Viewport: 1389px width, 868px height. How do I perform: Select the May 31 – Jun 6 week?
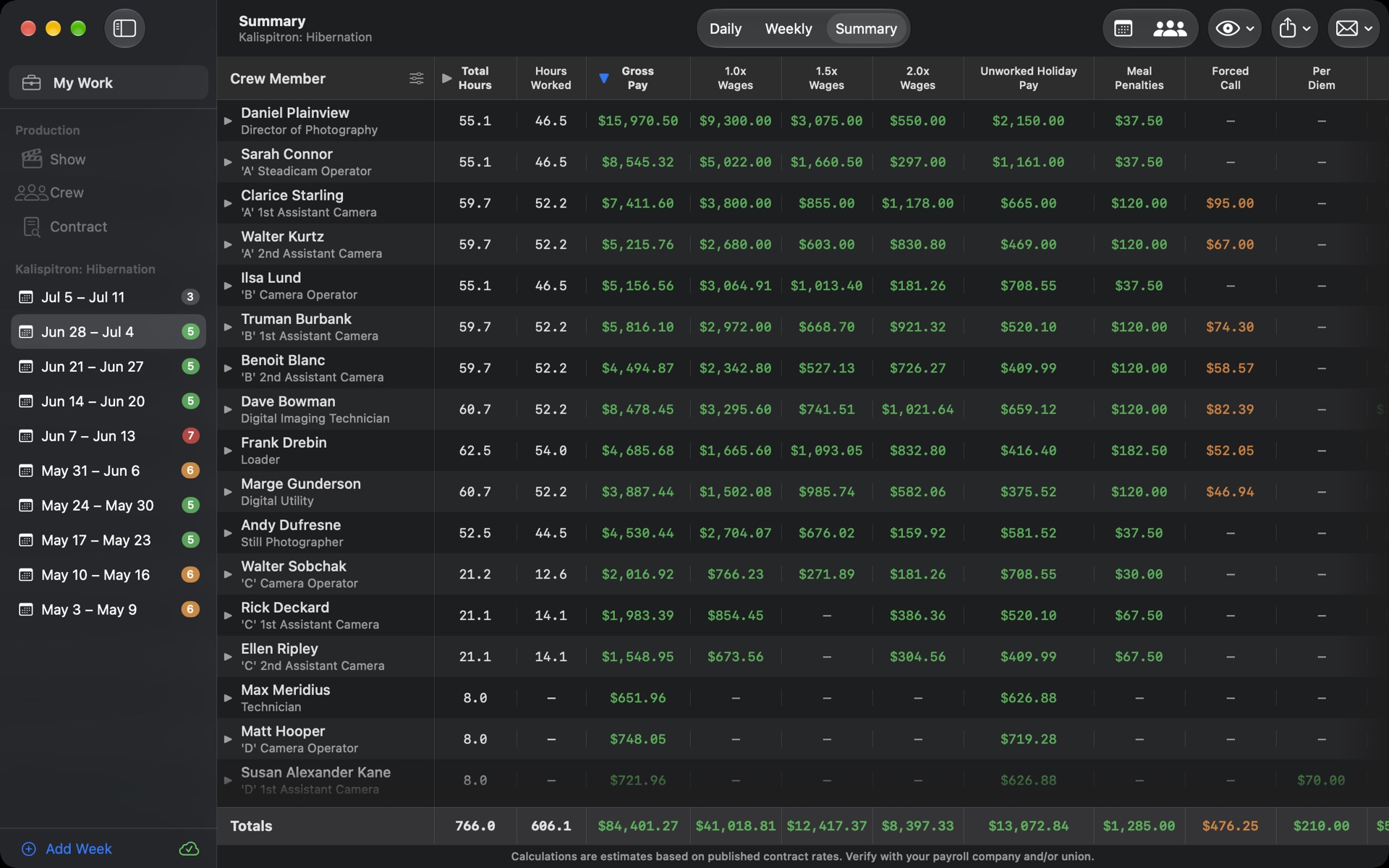pyautogui.click(x=109, y=471)
